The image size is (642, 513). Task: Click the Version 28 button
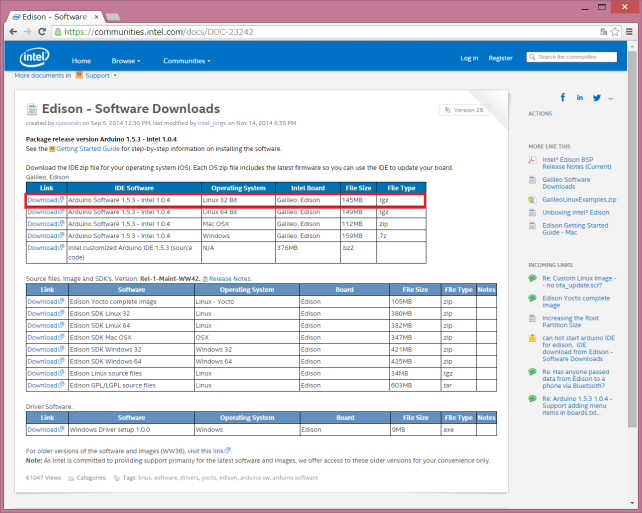tap(466, 110)
